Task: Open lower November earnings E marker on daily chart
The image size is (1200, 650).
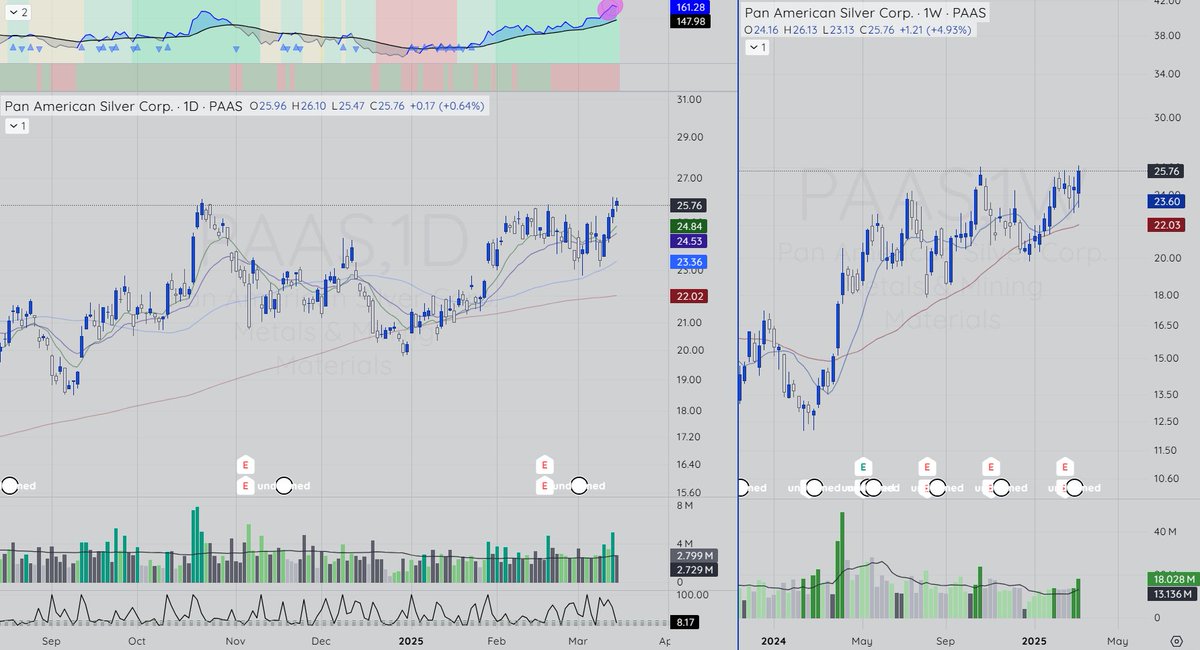Action: (245, 486)
